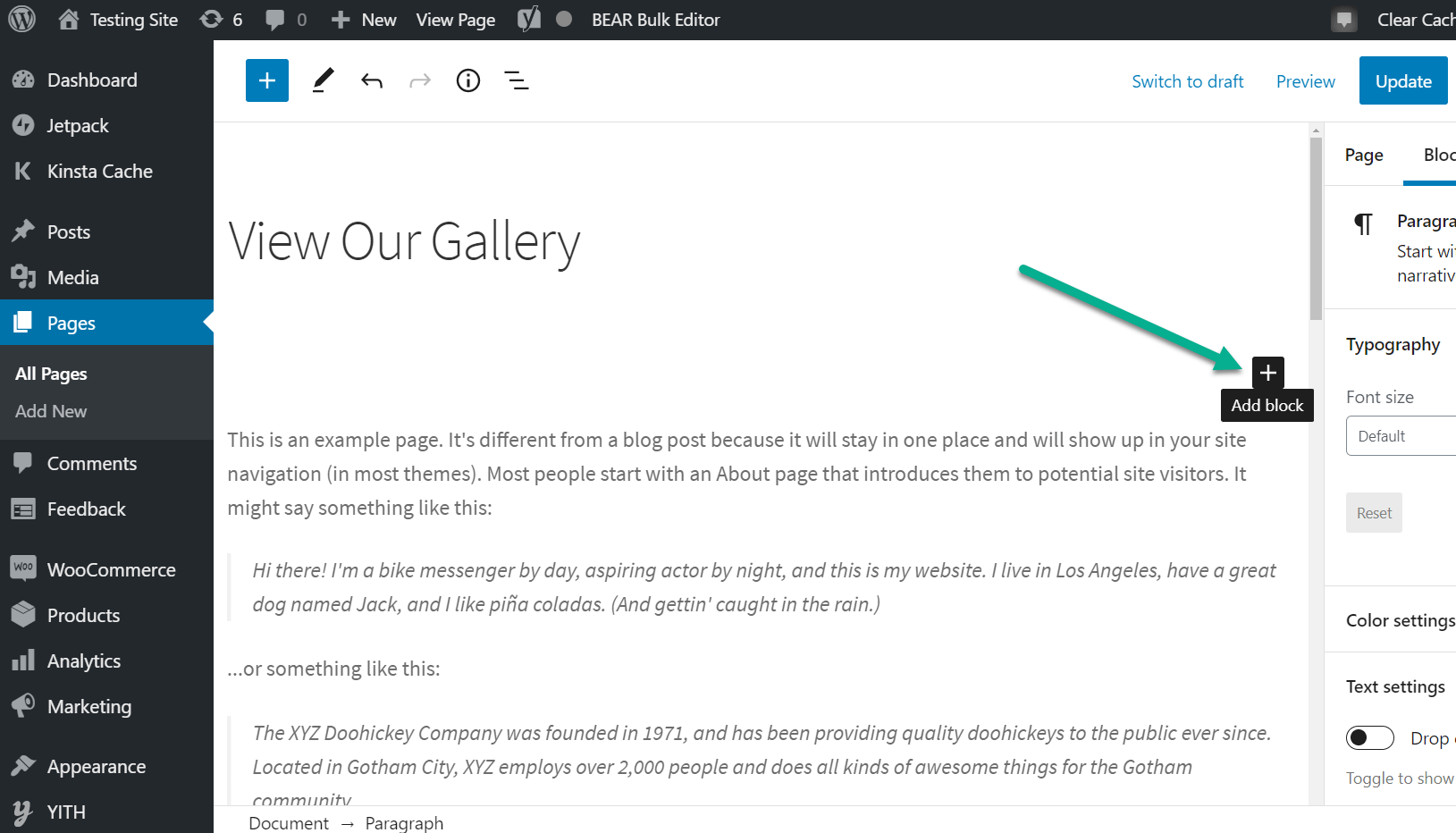Click the WordPress logo in the admin bar
This screenshot has width=1456, height=833.
20,19
